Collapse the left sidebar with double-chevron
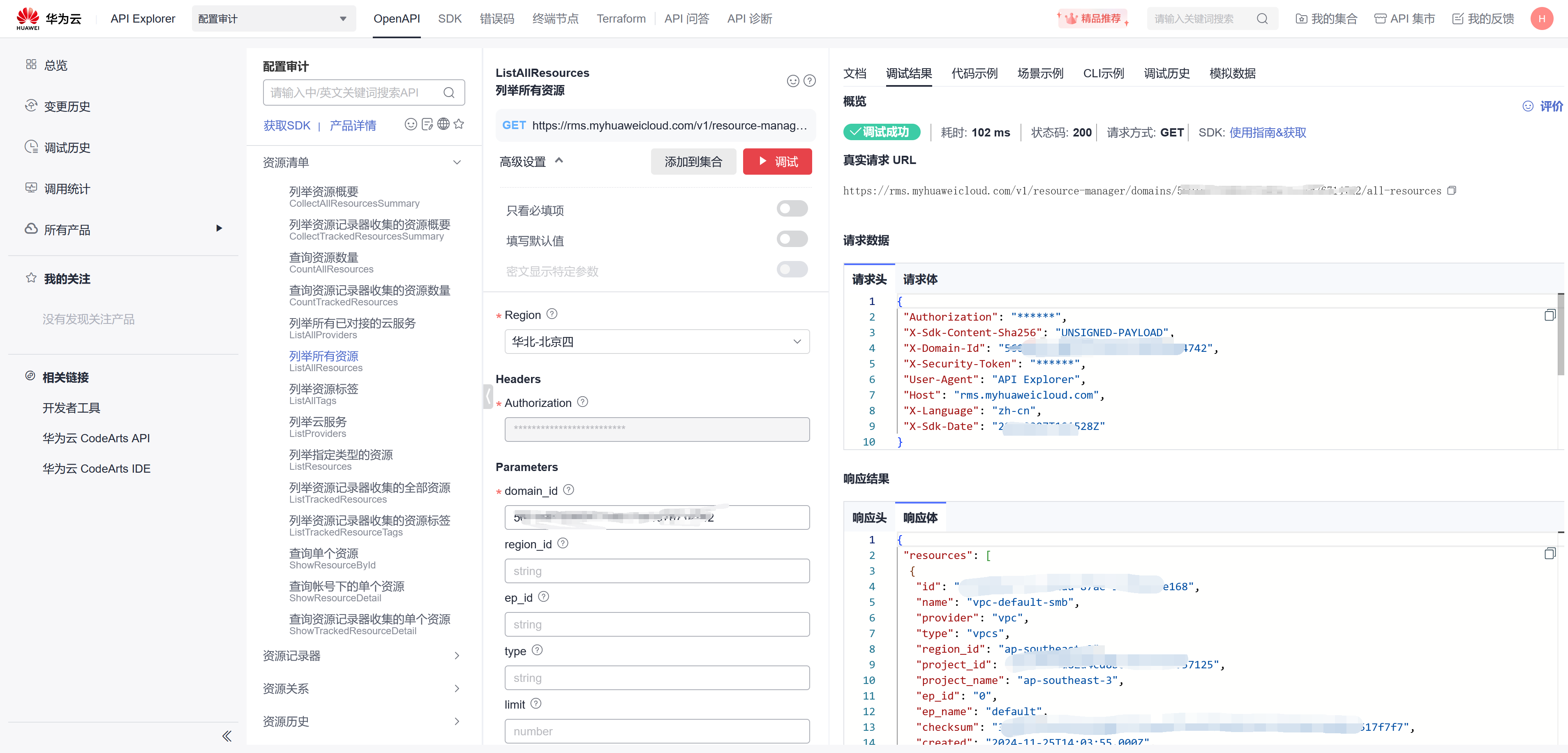1568x753 pixels. point(226,736)
